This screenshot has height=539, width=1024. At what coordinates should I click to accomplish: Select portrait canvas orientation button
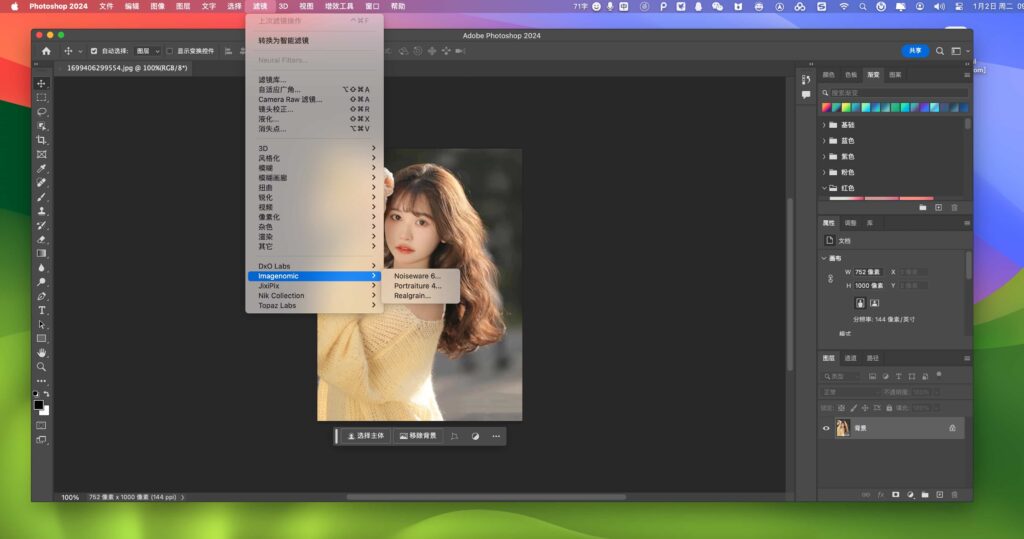coord(860,303)
